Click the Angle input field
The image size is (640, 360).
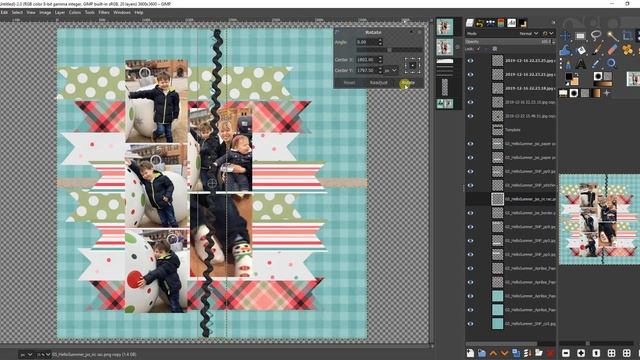tap(367, 42)
